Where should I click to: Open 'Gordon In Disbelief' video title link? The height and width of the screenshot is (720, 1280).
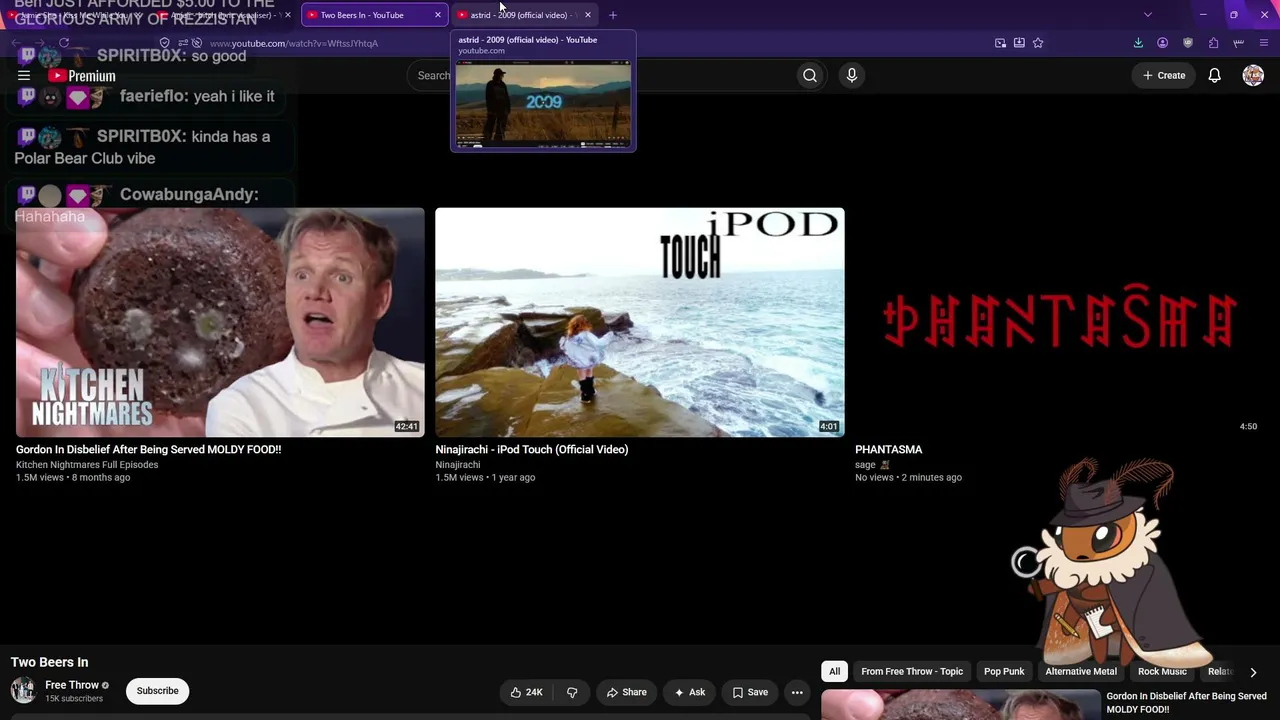148,450
